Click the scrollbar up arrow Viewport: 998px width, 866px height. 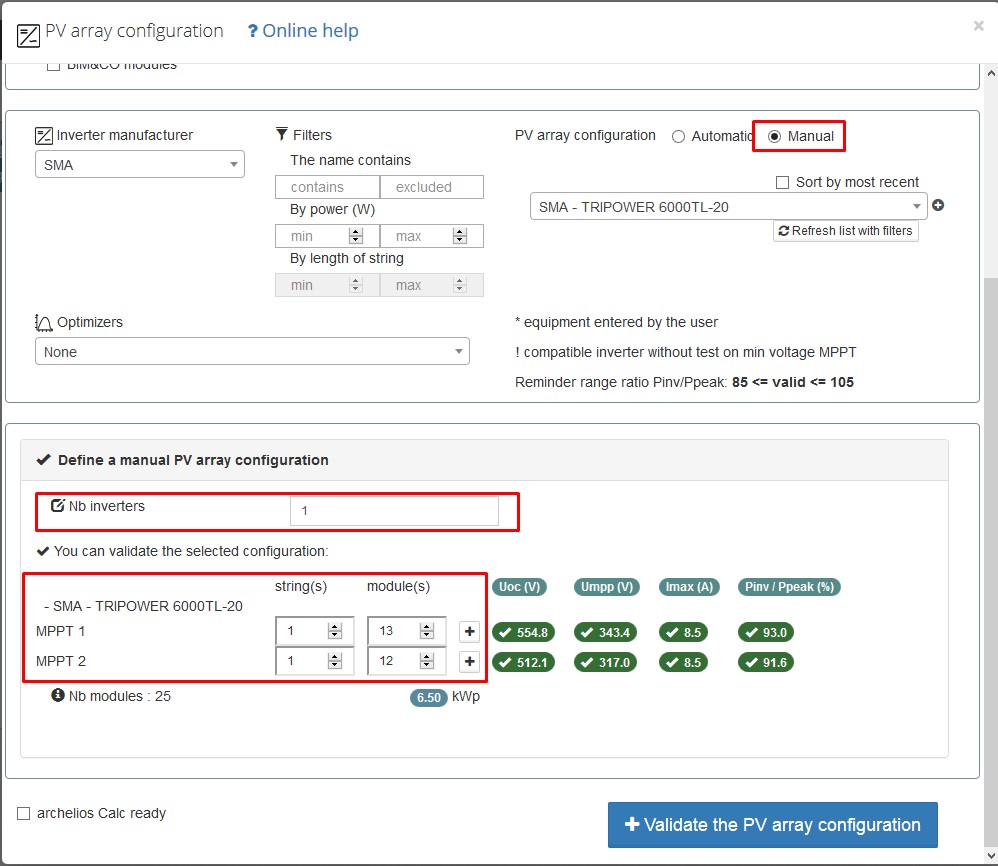990,73
